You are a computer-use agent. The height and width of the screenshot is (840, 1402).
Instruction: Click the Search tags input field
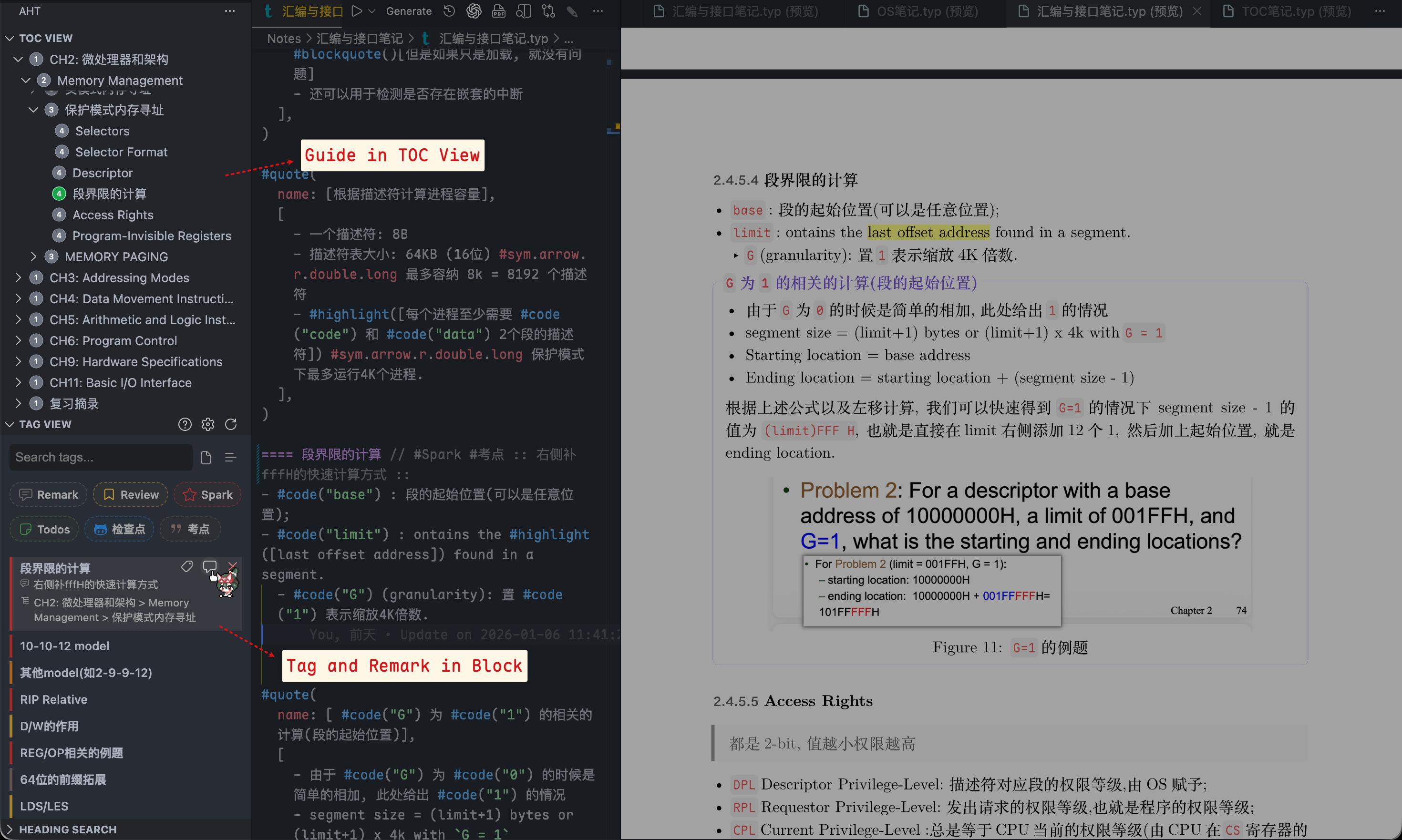click(101, 457)
